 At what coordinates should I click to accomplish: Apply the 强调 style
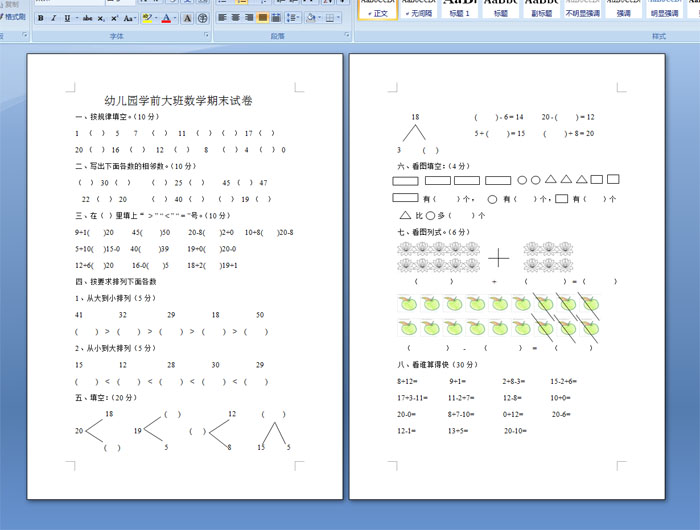point(624,9)
